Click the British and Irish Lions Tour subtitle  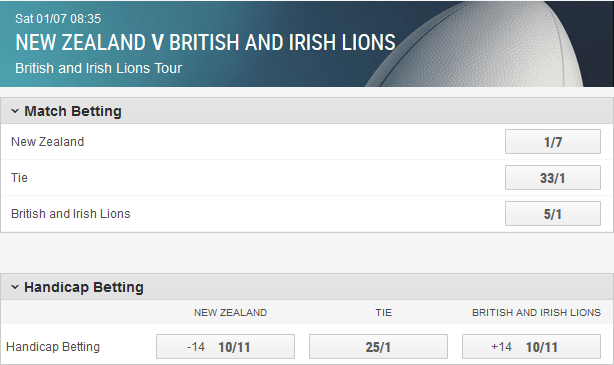99,68
